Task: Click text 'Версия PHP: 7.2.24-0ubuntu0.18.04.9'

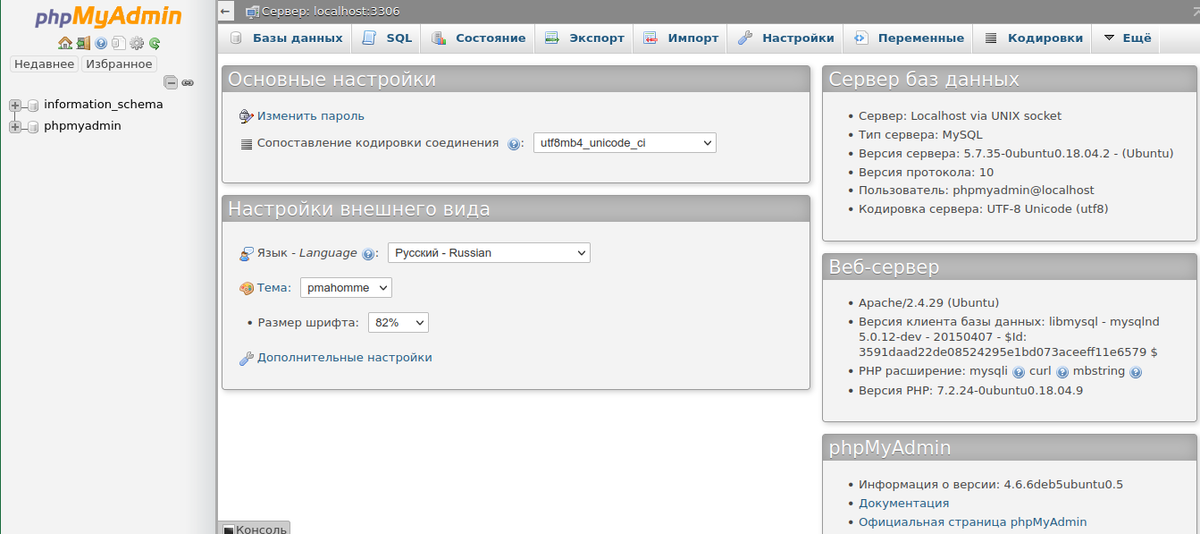Action: click(971, 391)
